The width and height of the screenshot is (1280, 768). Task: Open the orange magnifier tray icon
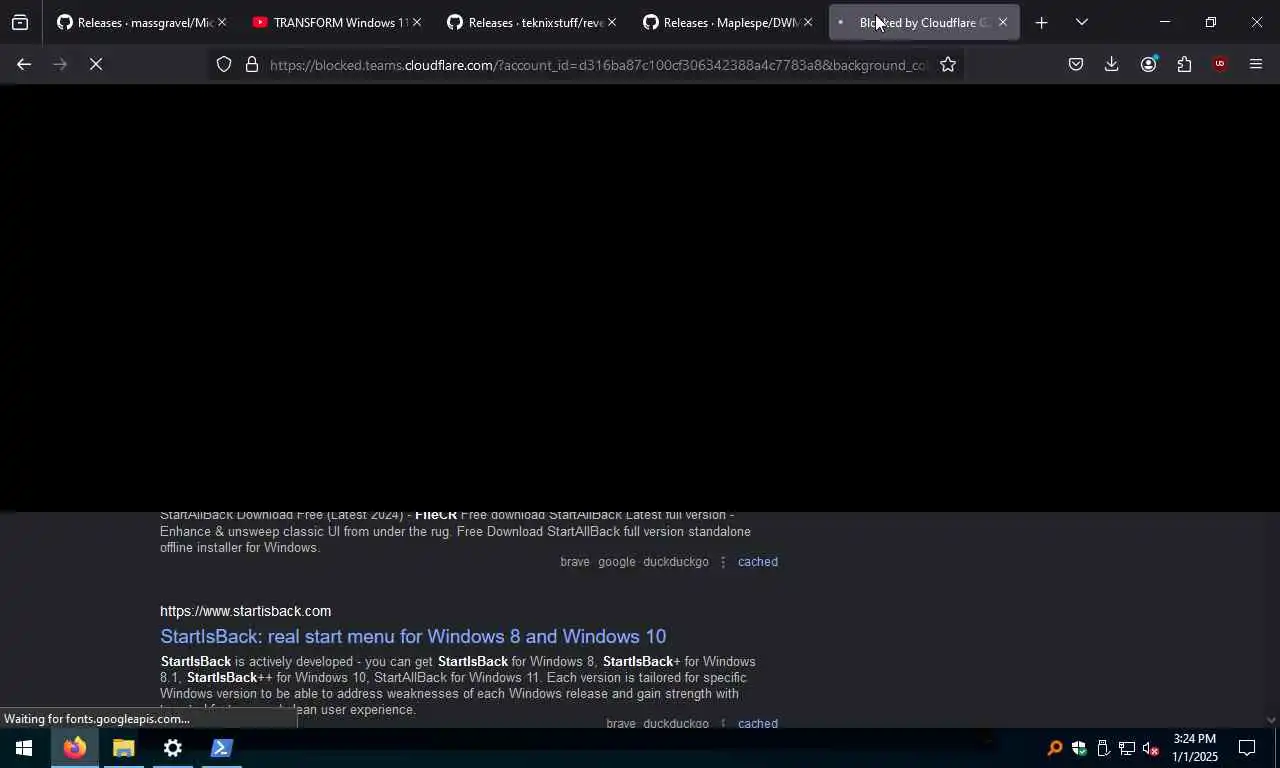coord(1054,748)
